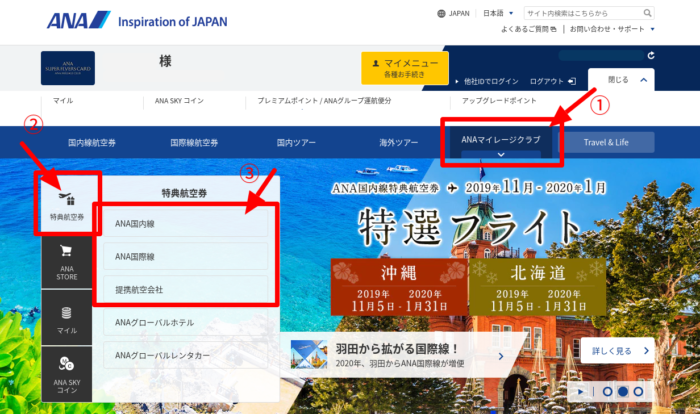Click the マイメニュー yellow button
This screenshot has height=414, width=700.
[405, 68]
